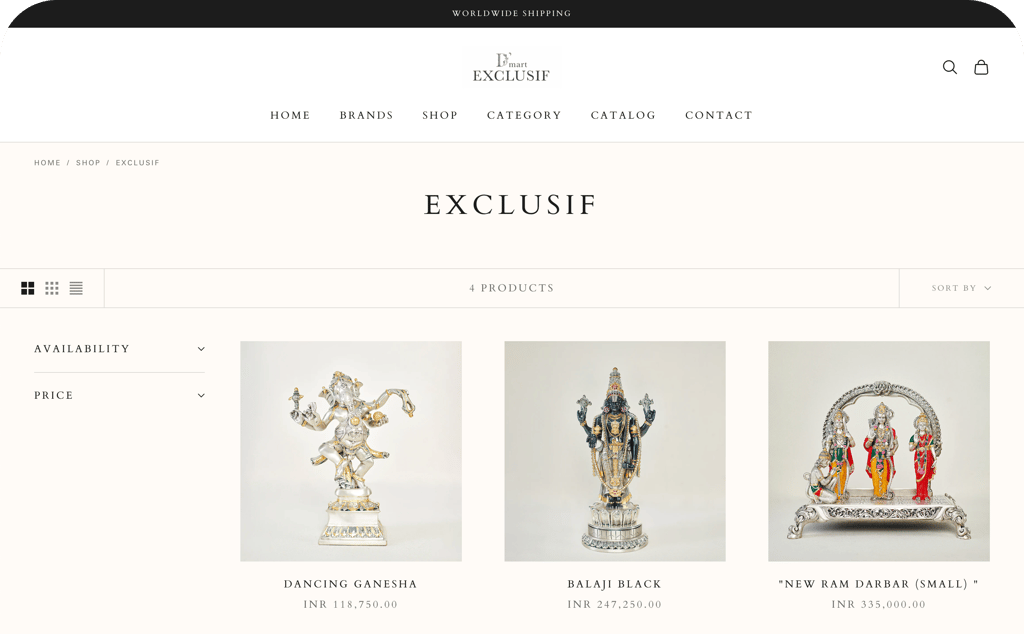Switch to list view layout icon

point(76,288)
